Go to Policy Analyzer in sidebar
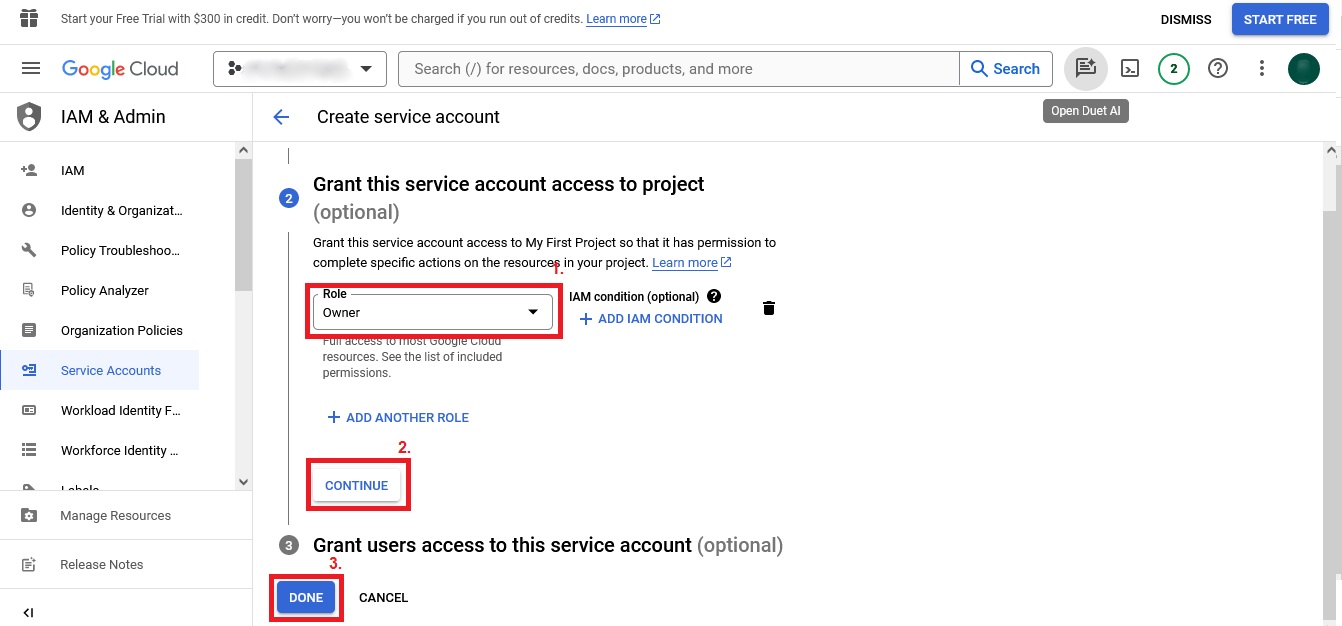This screenshot has width=1342, height=626. tap(104, 290)
